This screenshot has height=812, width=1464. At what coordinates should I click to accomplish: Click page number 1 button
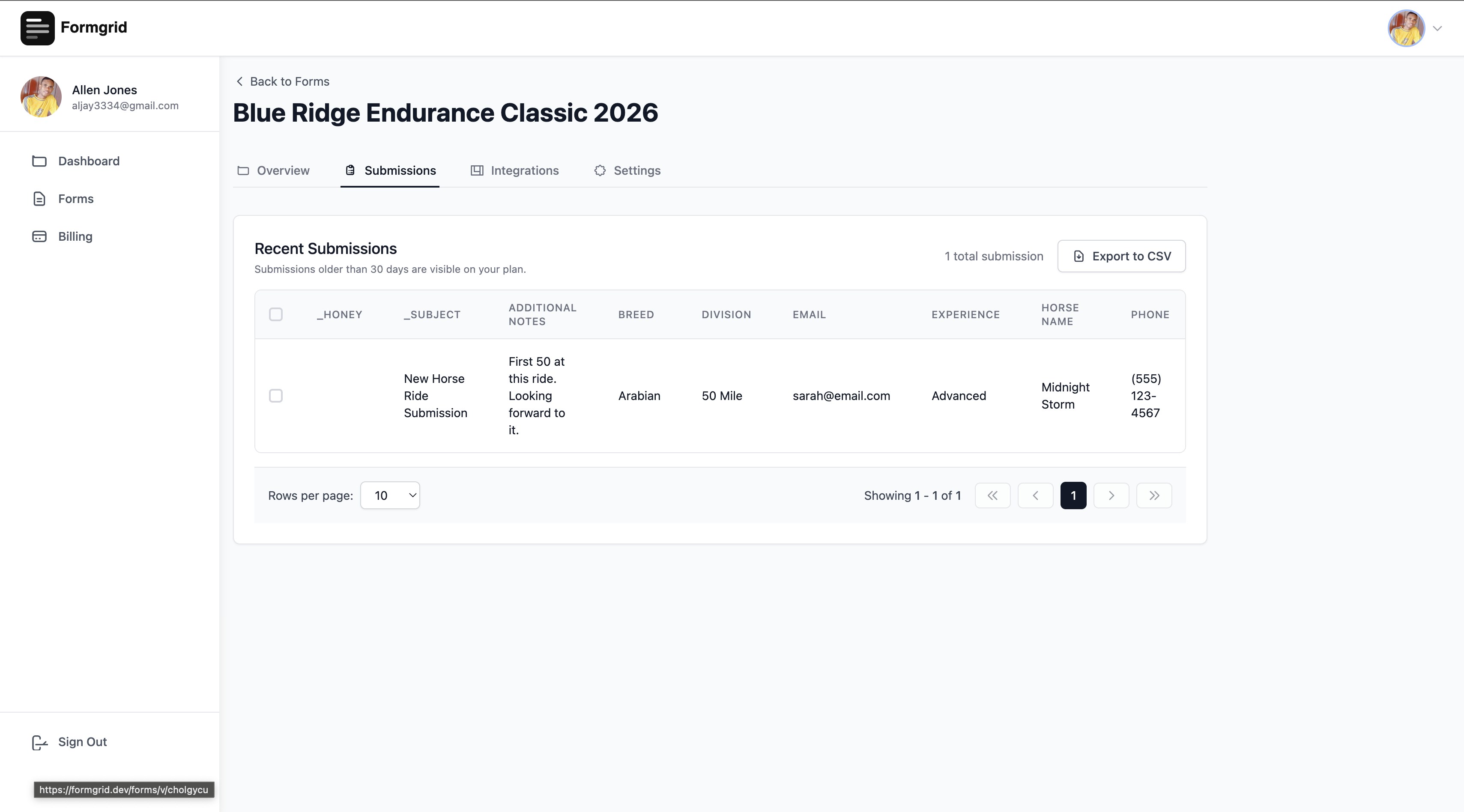click(1073, 496)
